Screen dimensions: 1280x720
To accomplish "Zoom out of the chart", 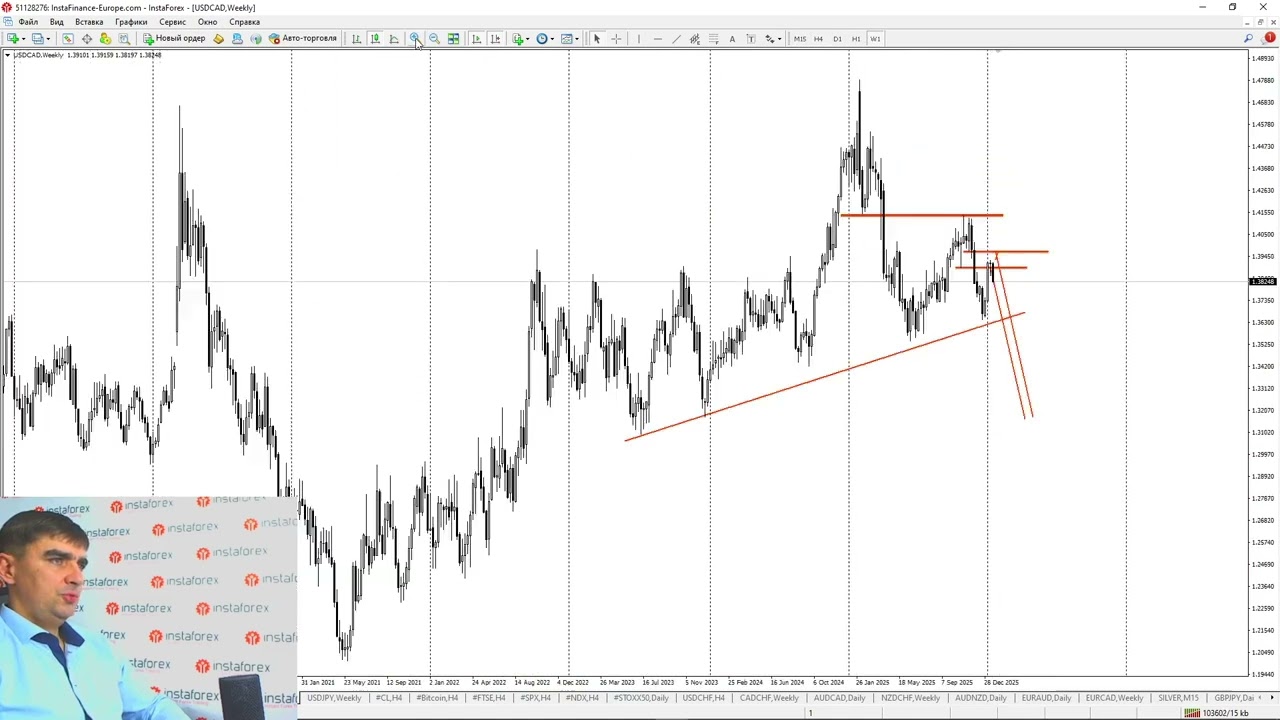I will [x=434, y=39].
